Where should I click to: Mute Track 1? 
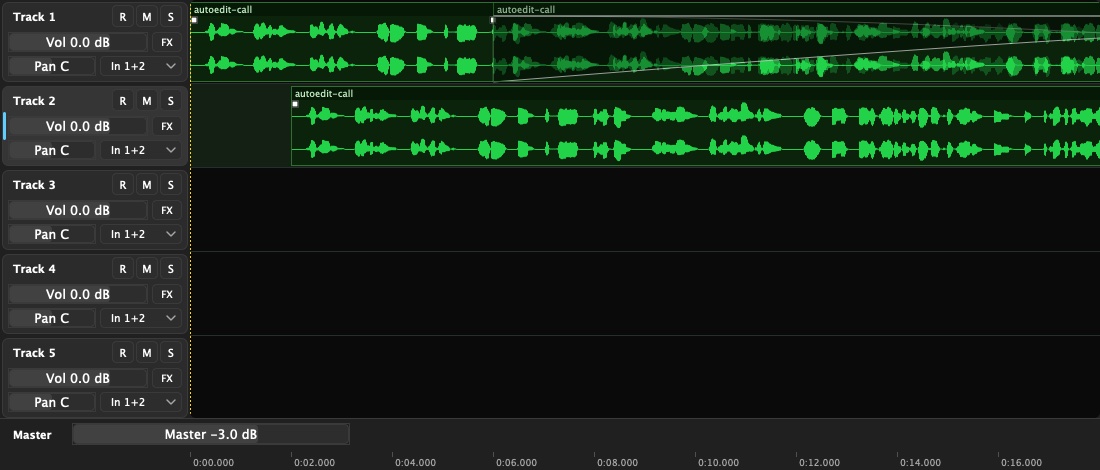(x=147, y=17)
